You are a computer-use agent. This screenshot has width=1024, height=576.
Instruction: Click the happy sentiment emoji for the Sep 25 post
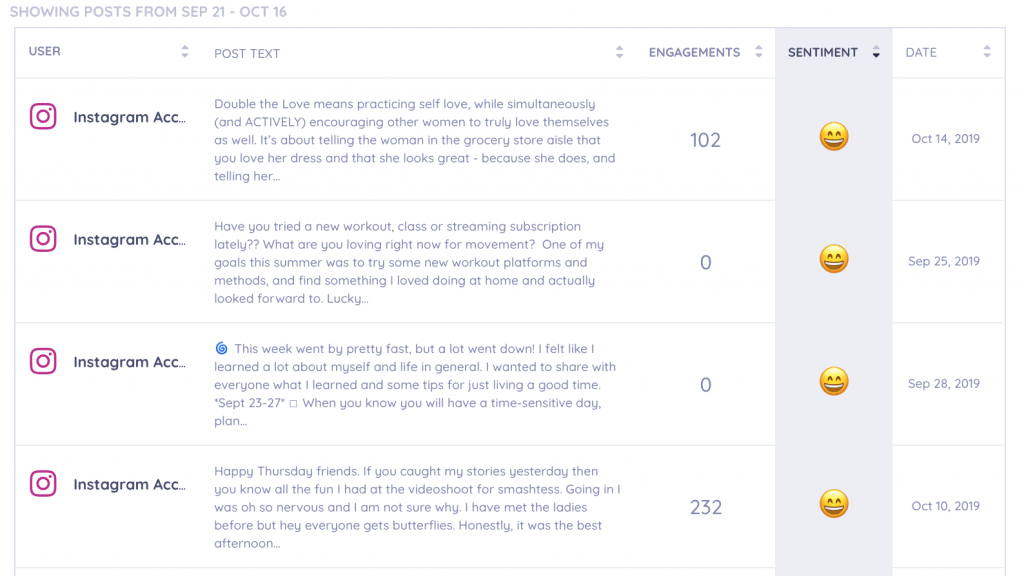[x=834, y=259]
